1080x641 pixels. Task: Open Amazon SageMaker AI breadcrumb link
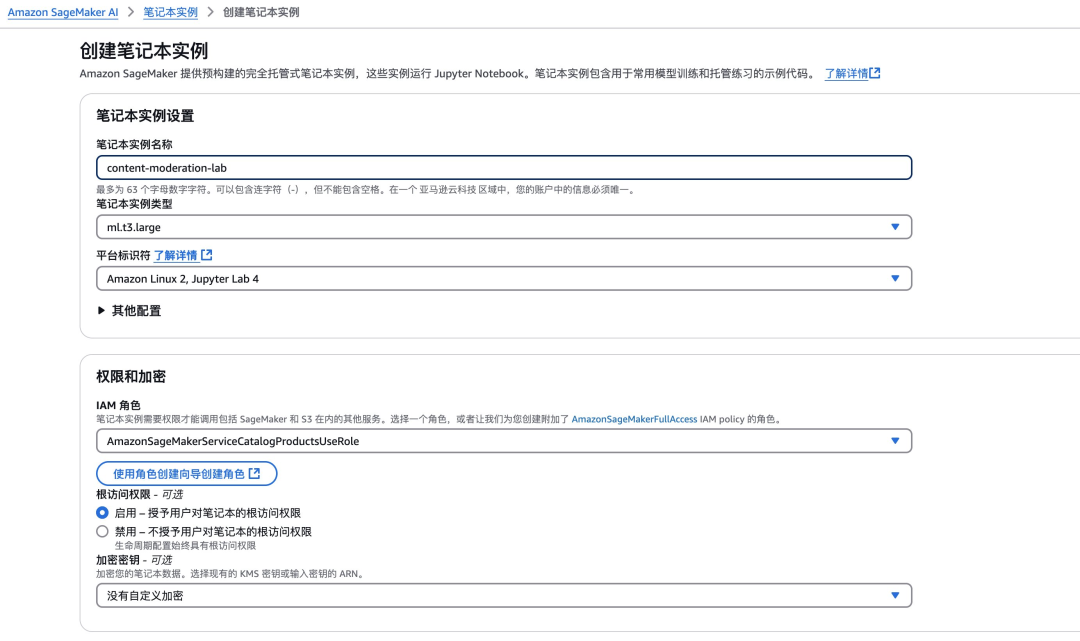[63, 12]
